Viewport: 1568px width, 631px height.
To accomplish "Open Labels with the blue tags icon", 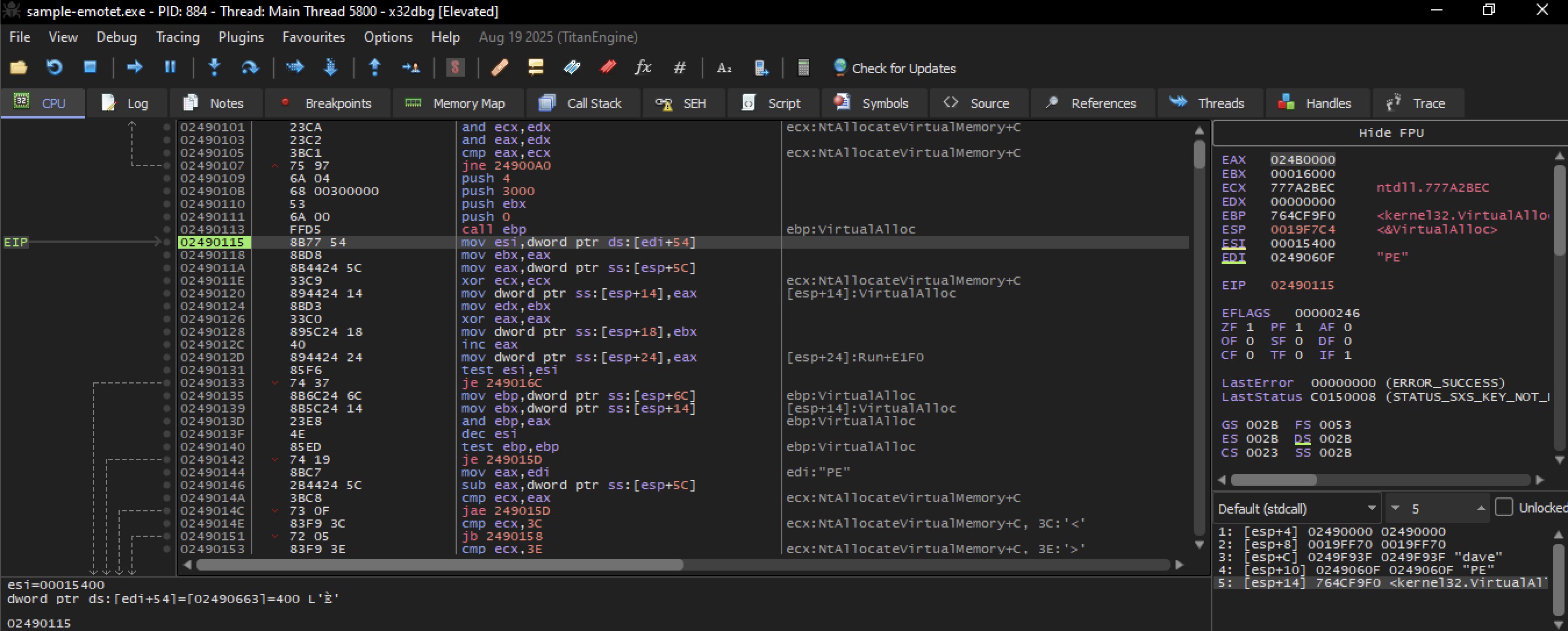I will (x=571, y=67).
